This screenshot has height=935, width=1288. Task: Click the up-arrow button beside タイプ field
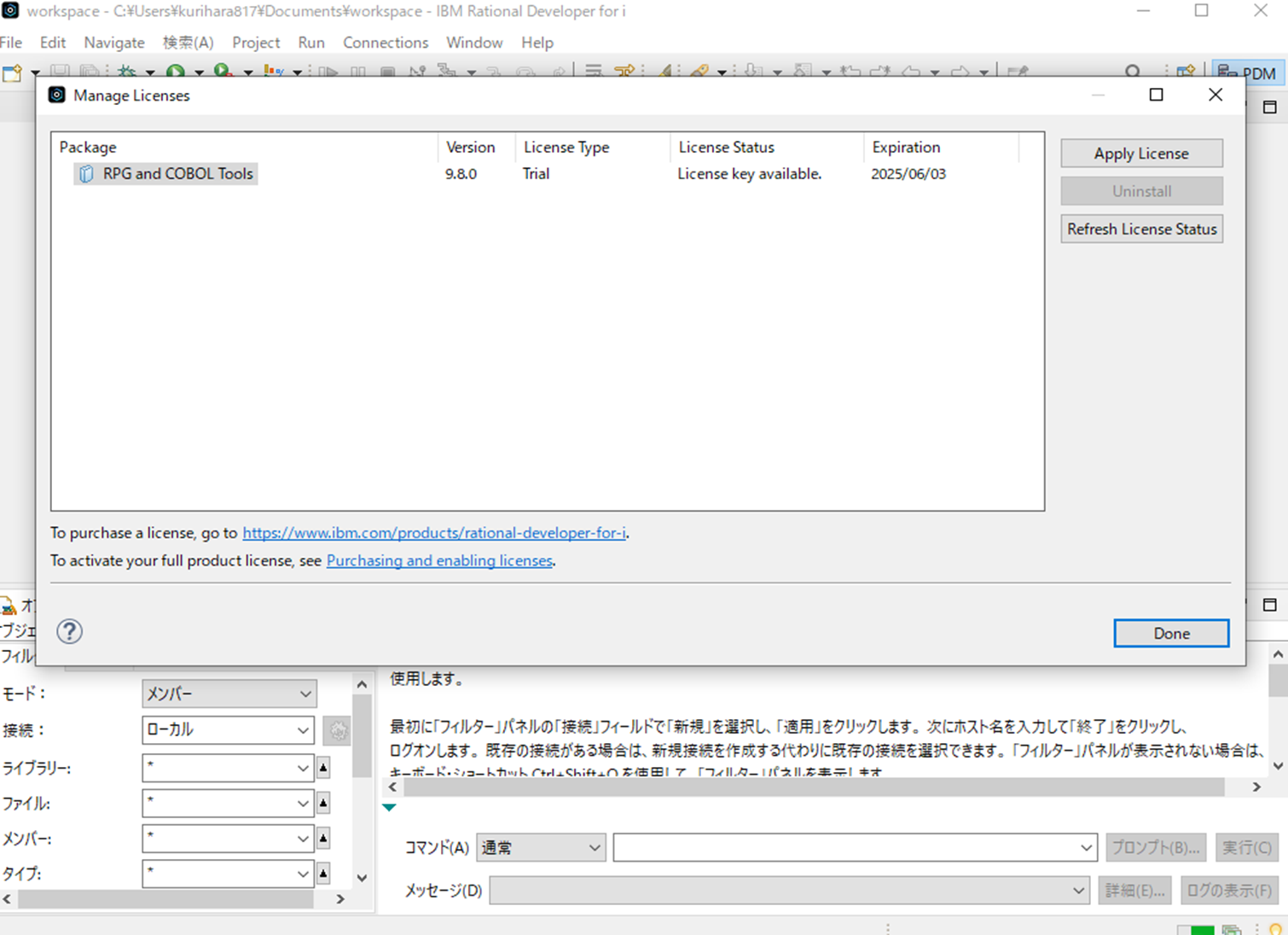pos(323,874)
